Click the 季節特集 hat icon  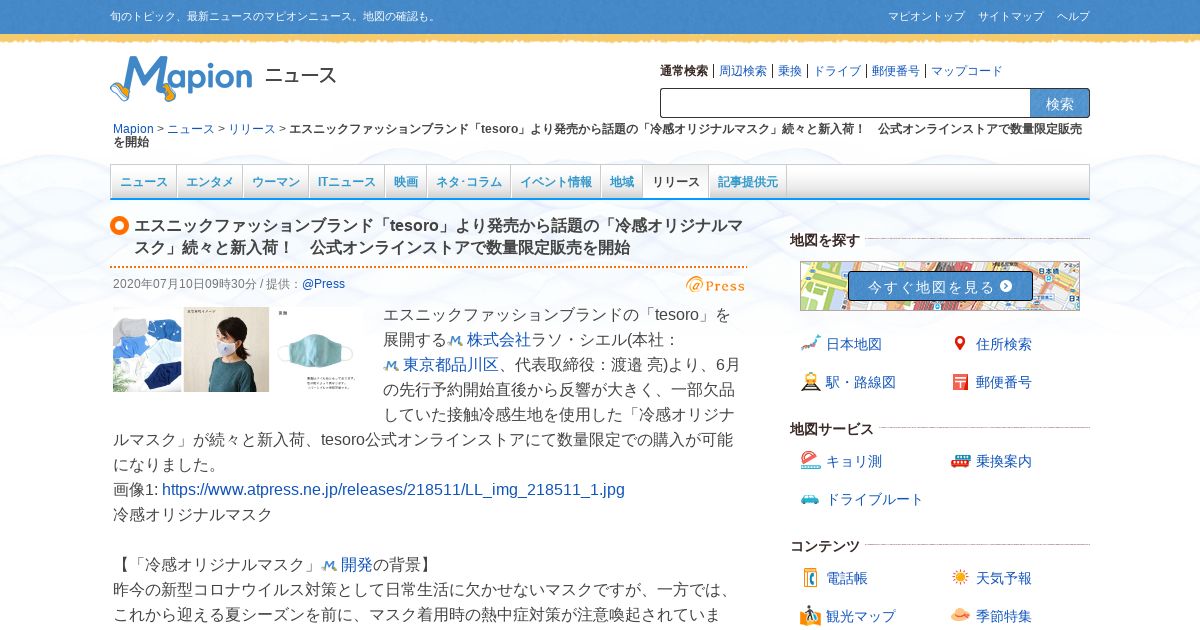pyautogui.click(x=960, y=615)
